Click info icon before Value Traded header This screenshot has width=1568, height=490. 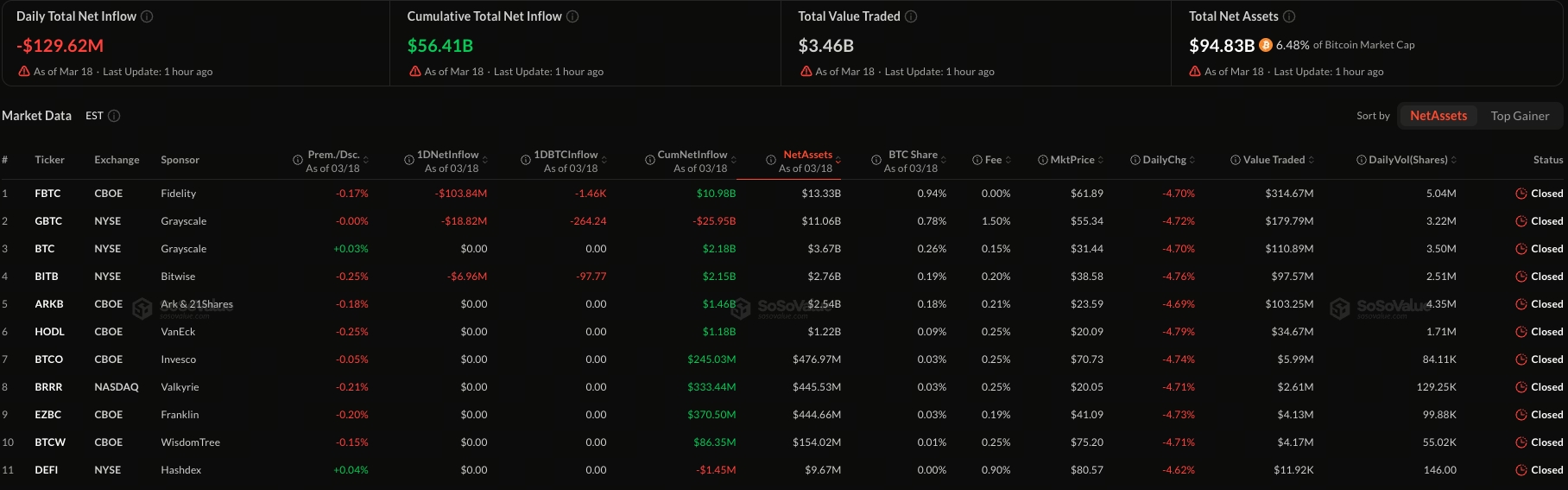1236,160
